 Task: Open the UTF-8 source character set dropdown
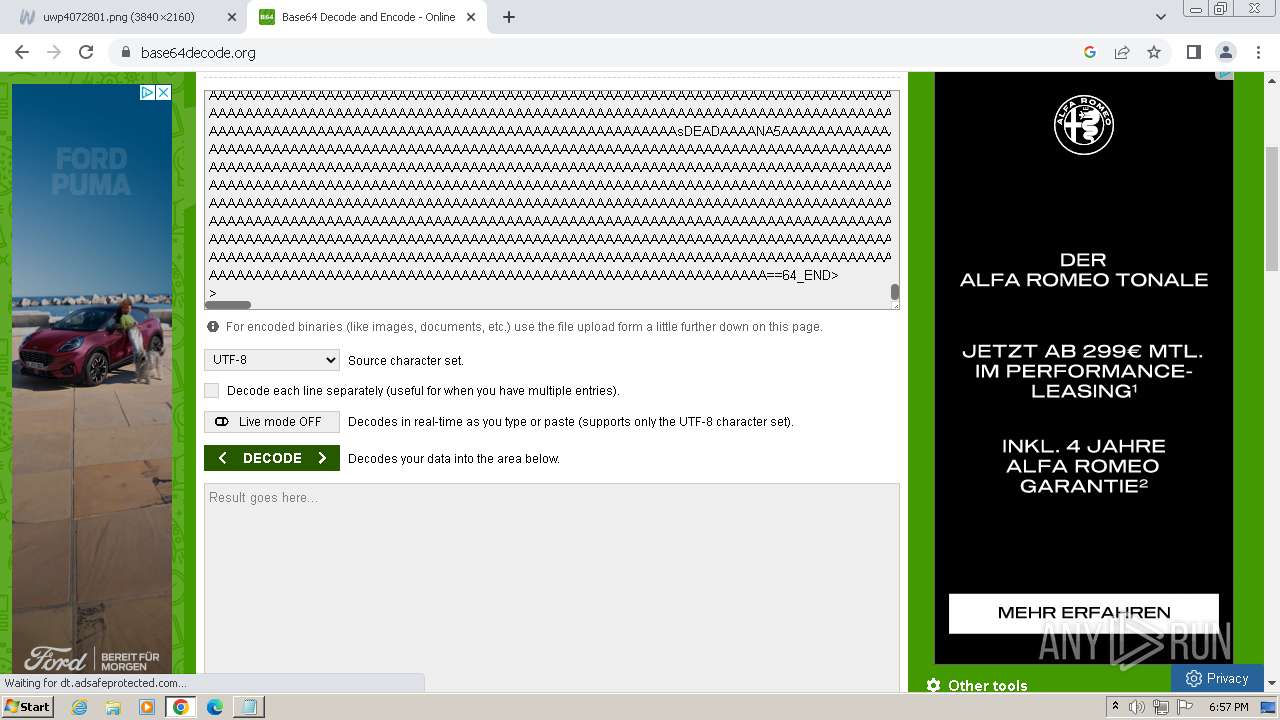[x=272, y=360]
